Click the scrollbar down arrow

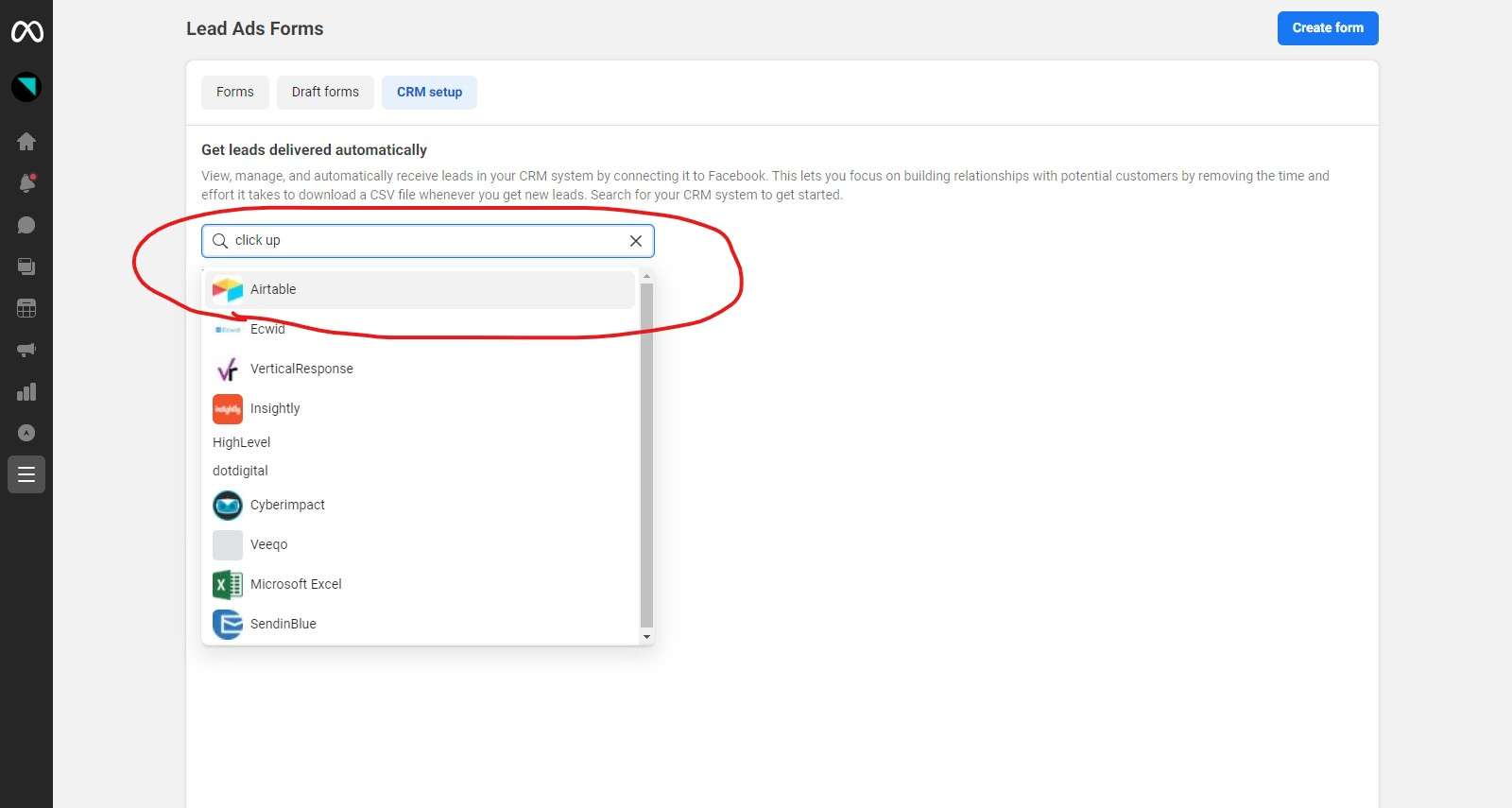coord(646,637)
